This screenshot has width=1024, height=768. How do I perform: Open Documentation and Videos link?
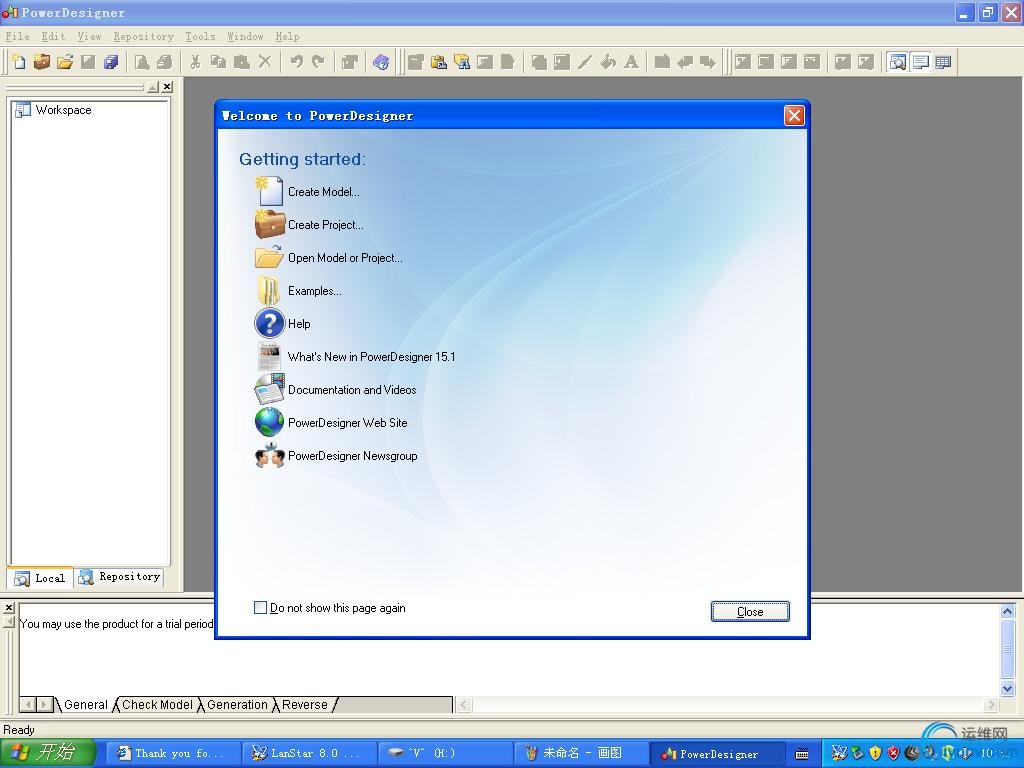pos(352,390)
